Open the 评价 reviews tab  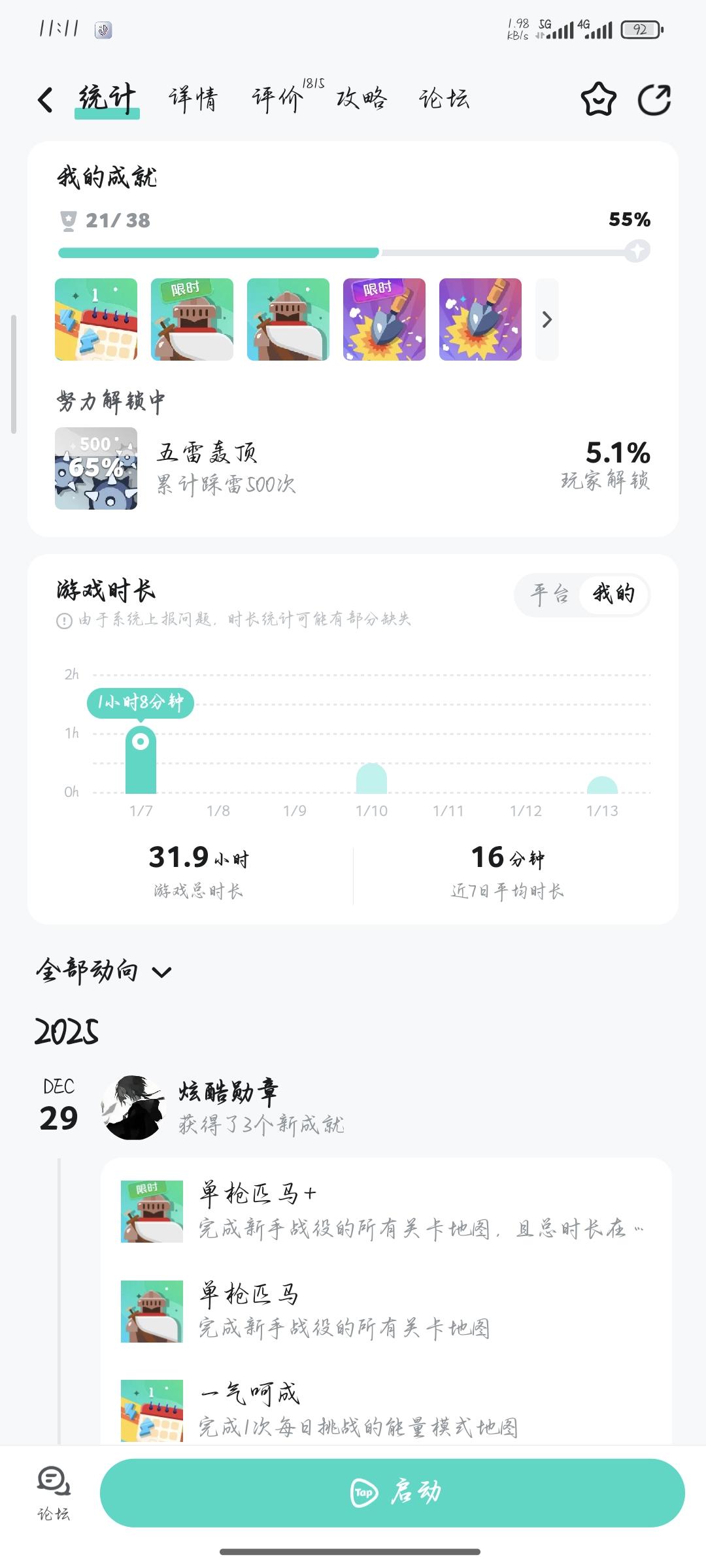click(x=278, y=100)
